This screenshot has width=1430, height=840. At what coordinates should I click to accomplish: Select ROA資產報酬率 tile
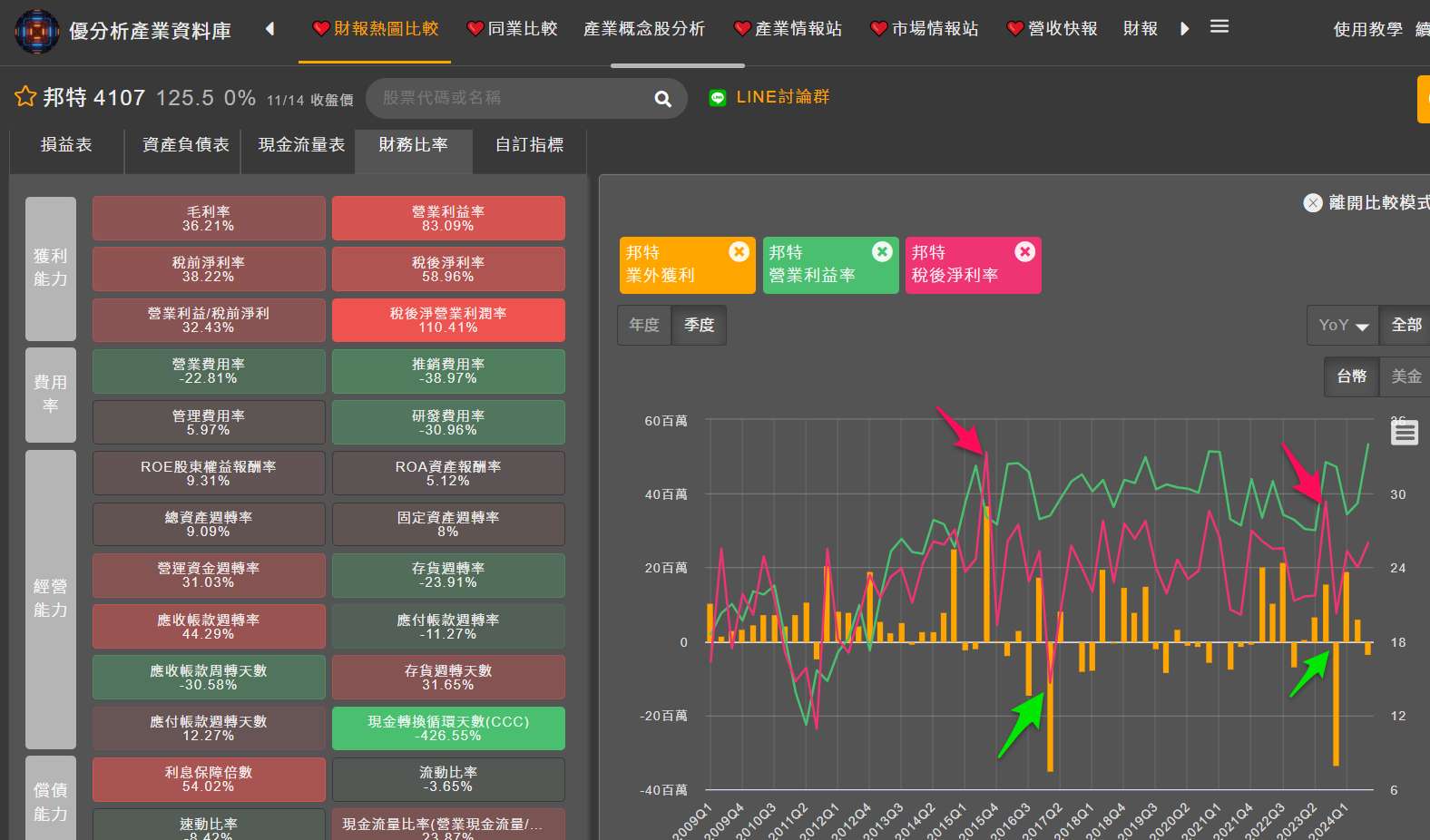448,474
